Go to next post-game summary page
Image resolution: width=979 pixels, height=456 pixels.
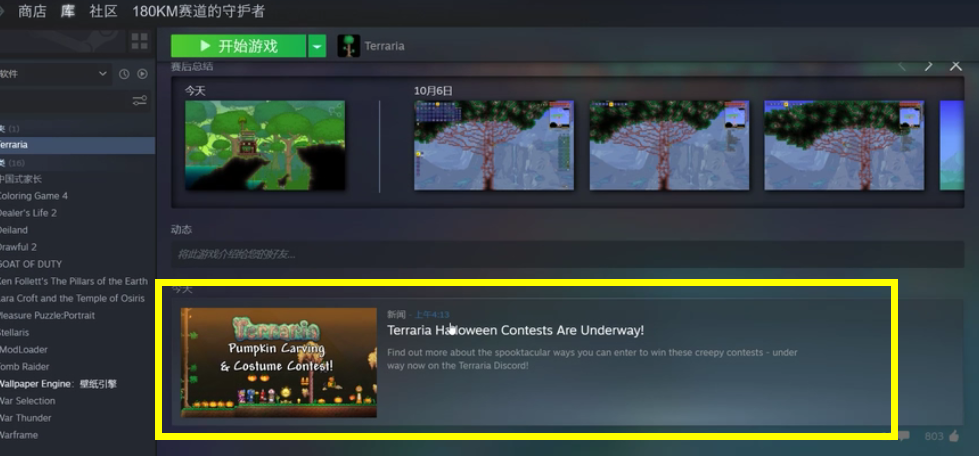click(928, 66)
